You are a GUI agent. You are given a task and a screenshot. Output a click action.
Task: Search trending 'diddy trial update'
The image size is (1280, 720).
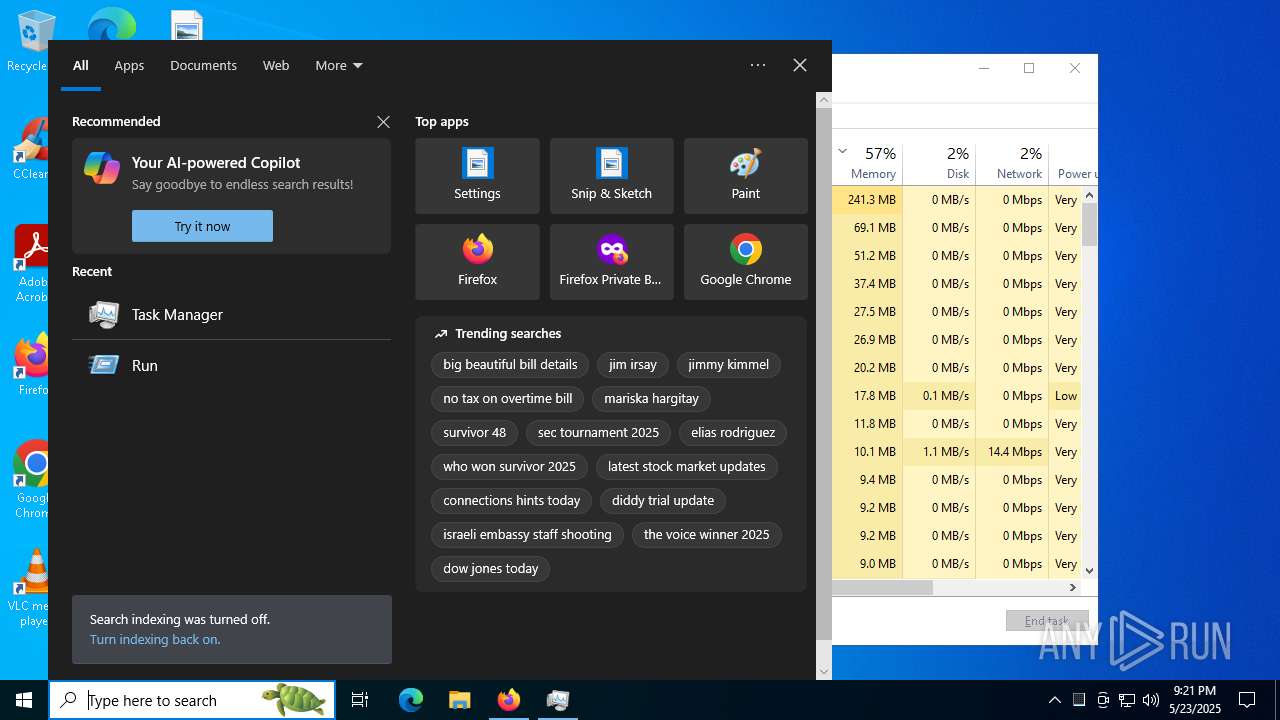point(663,501)
